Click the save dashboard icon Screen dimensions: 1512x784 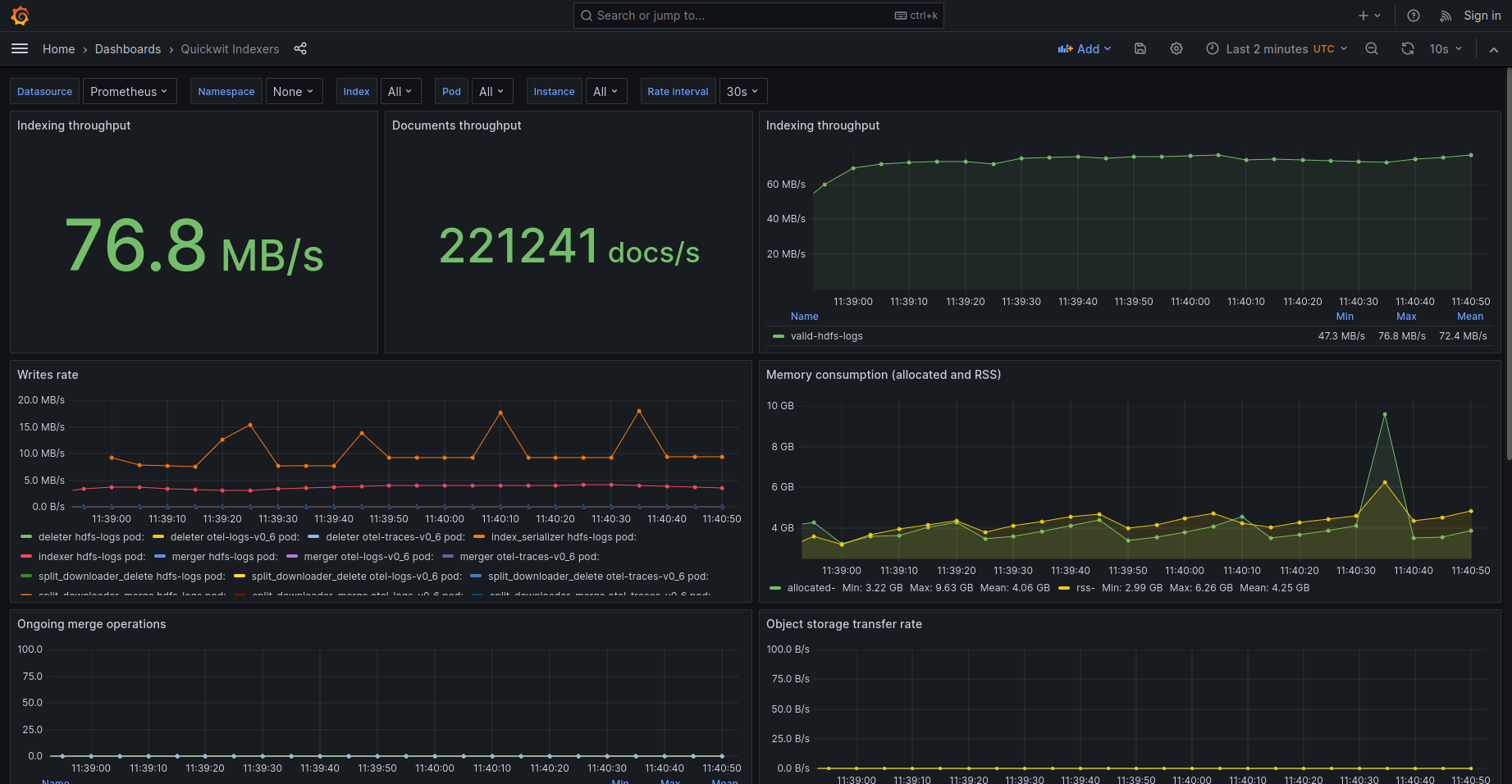[x=1140, y=49]
